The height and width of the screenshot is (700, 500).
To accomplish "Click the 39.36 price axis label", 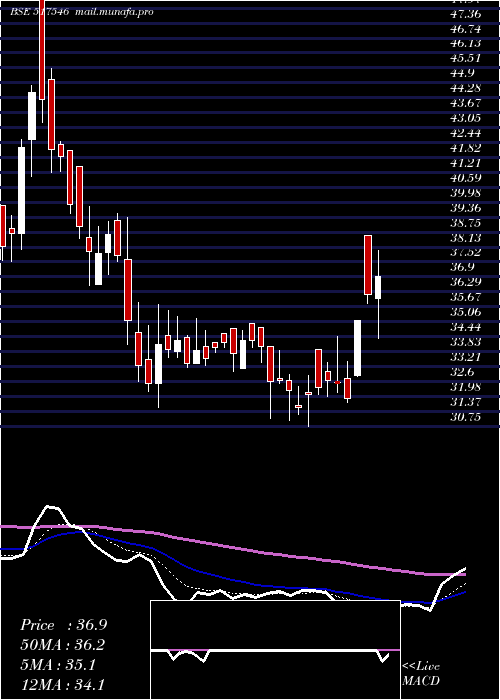I will (x=466, y=208).
